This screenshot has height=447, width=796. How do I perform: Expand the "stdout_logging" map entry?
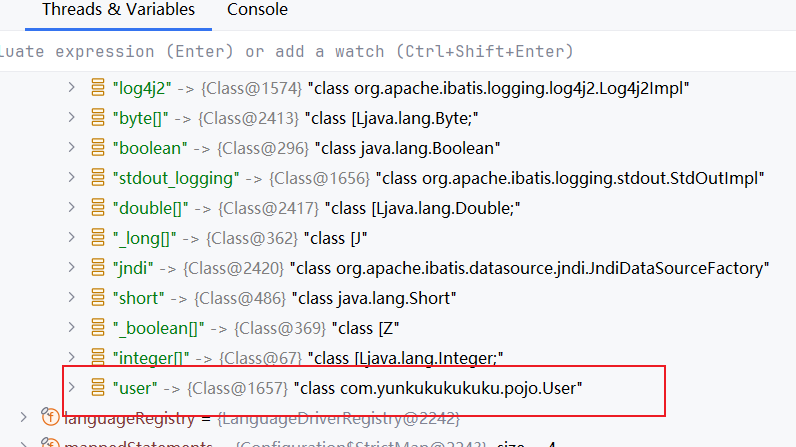coord(72,178)
